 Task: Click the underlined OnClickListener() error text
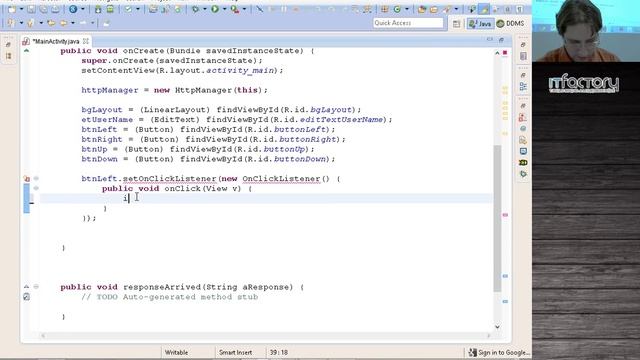click(286, 179)
